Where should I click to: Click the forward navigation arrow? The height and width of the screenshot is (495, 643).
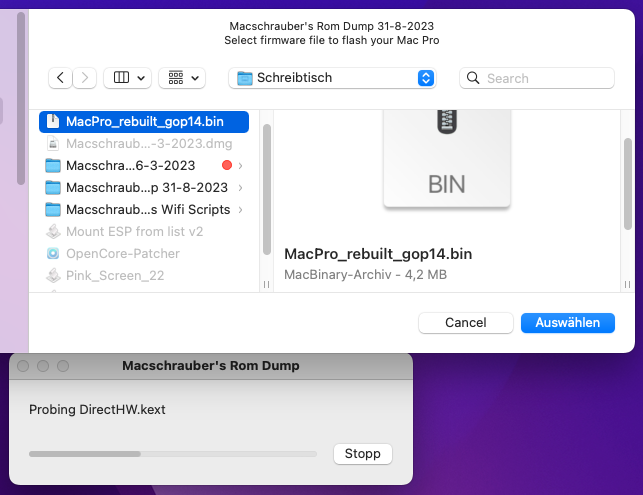coord(86,78)
